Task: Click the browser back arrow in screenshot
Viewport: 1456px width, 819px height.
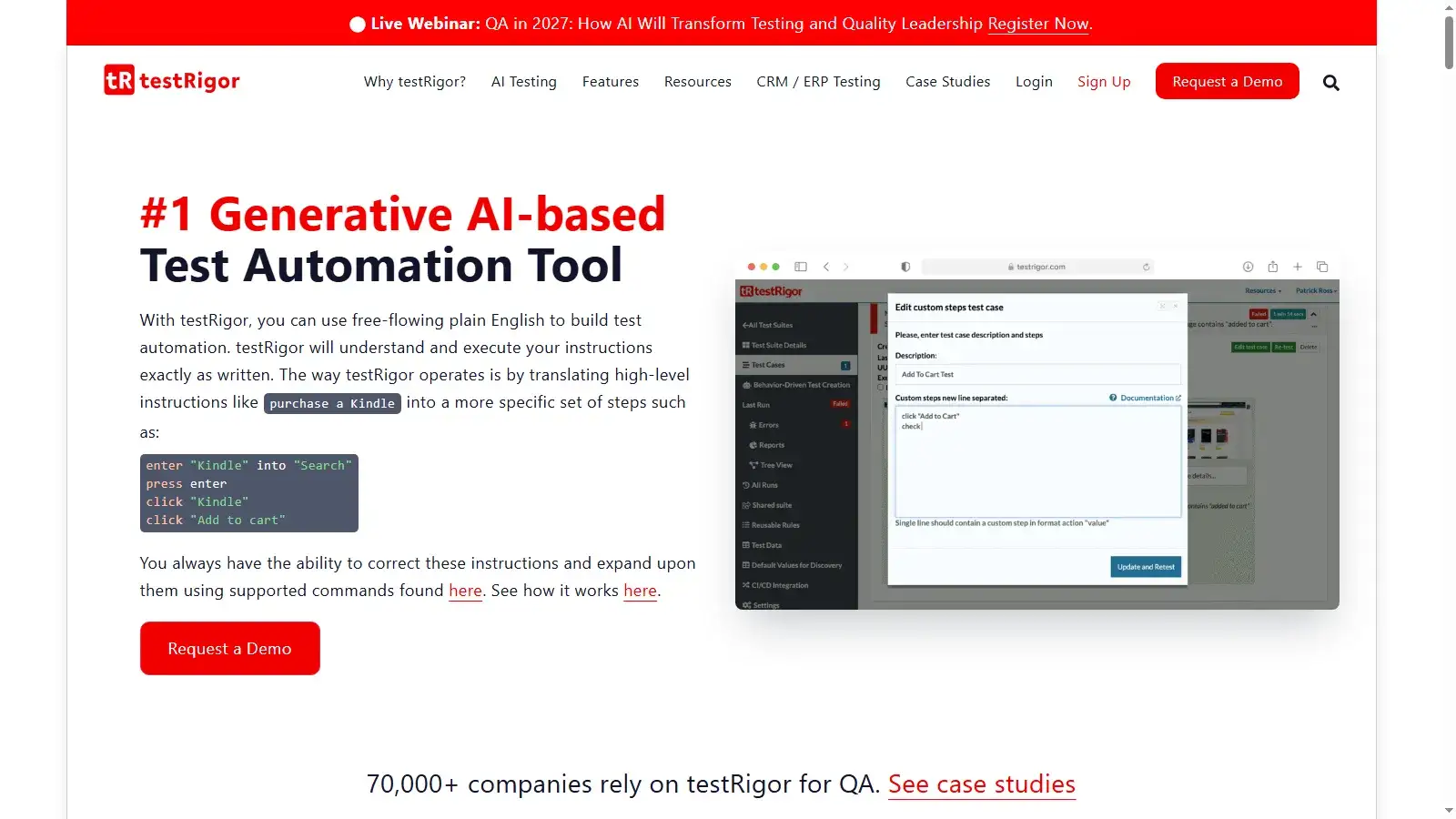Action: [825, 267]
